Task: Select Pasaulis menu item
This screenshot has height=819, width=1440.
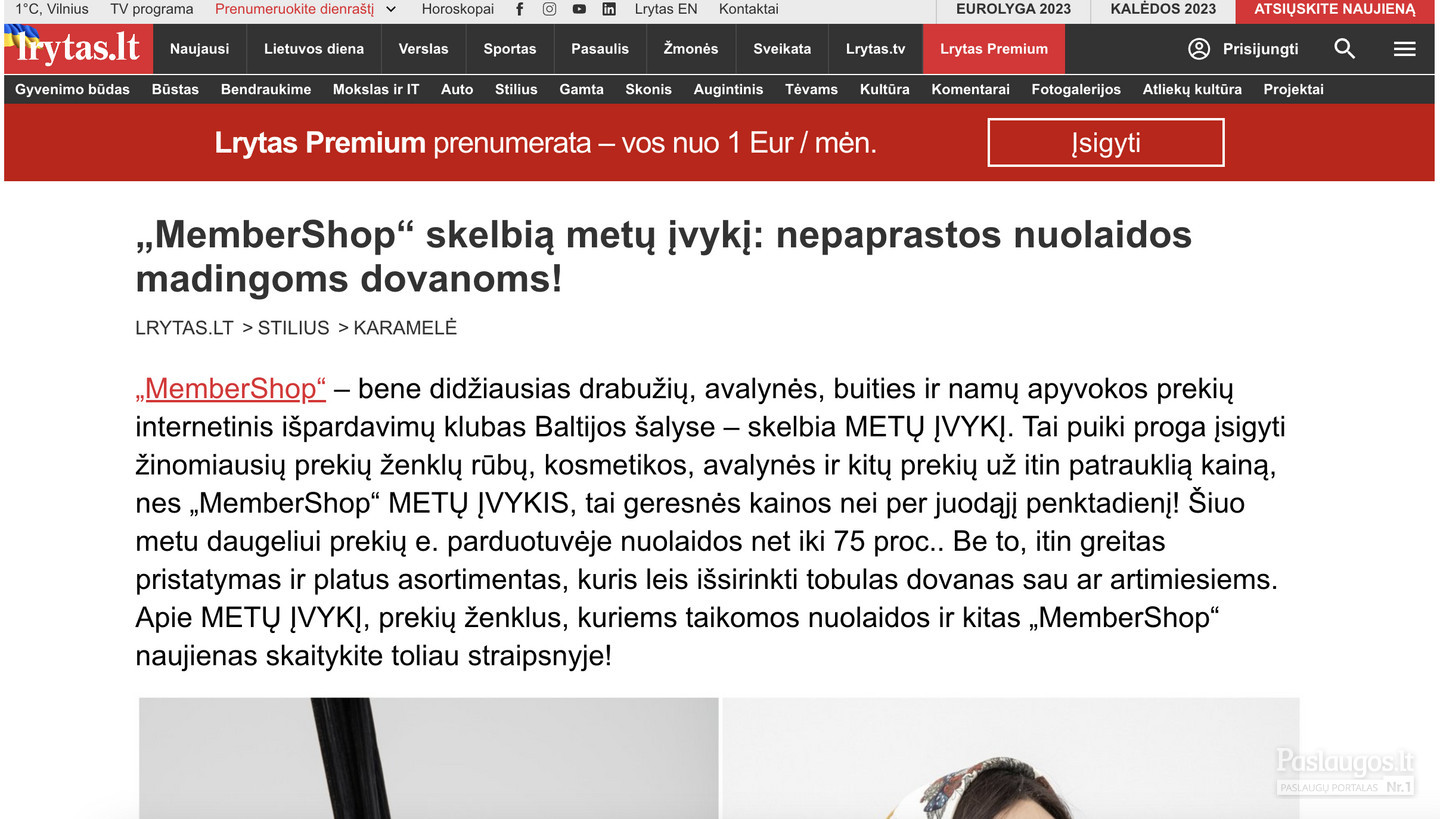Action: coord(600,49)
